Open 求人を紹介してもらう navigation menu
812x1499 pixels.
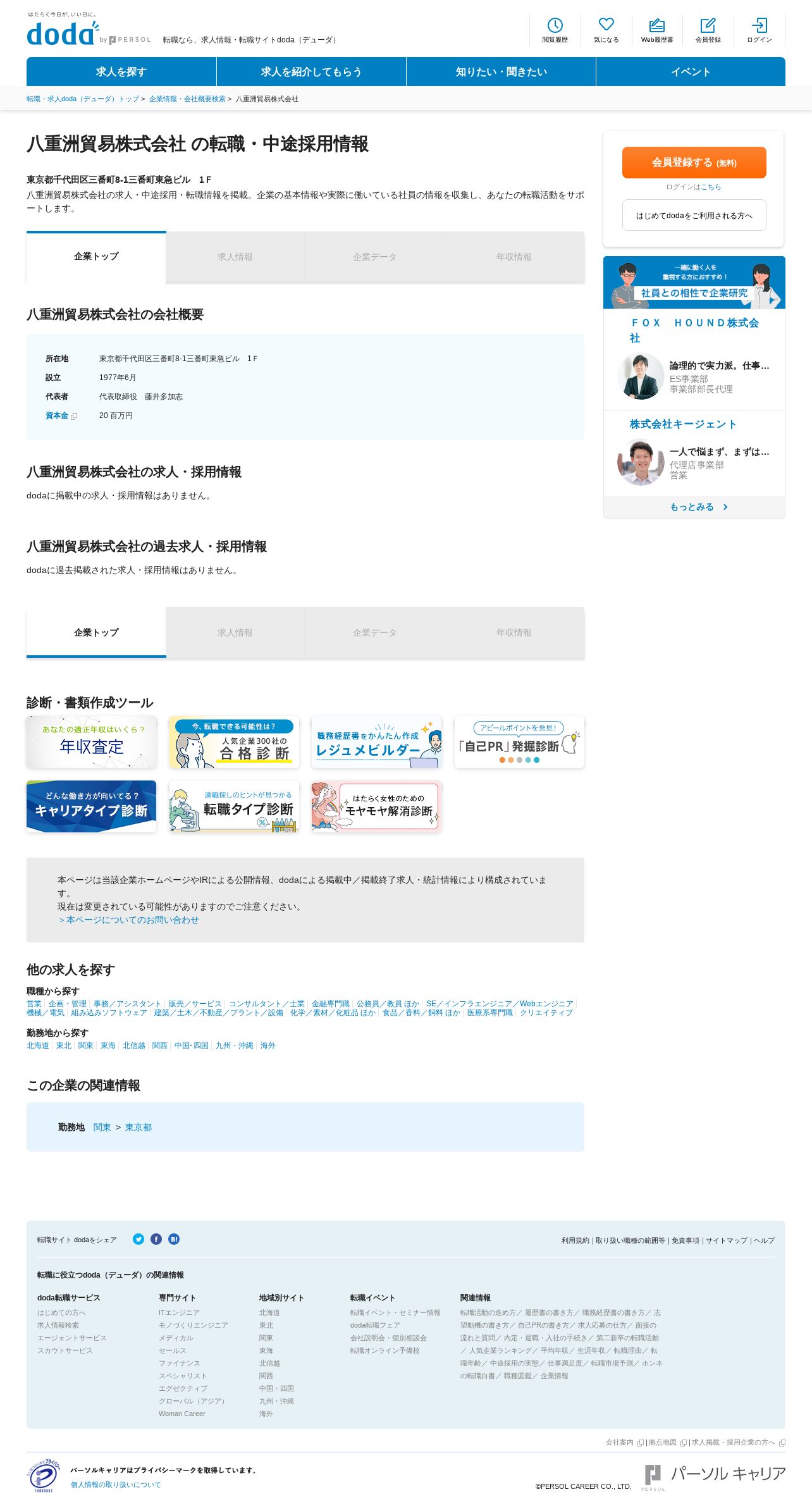coord(311,71)
